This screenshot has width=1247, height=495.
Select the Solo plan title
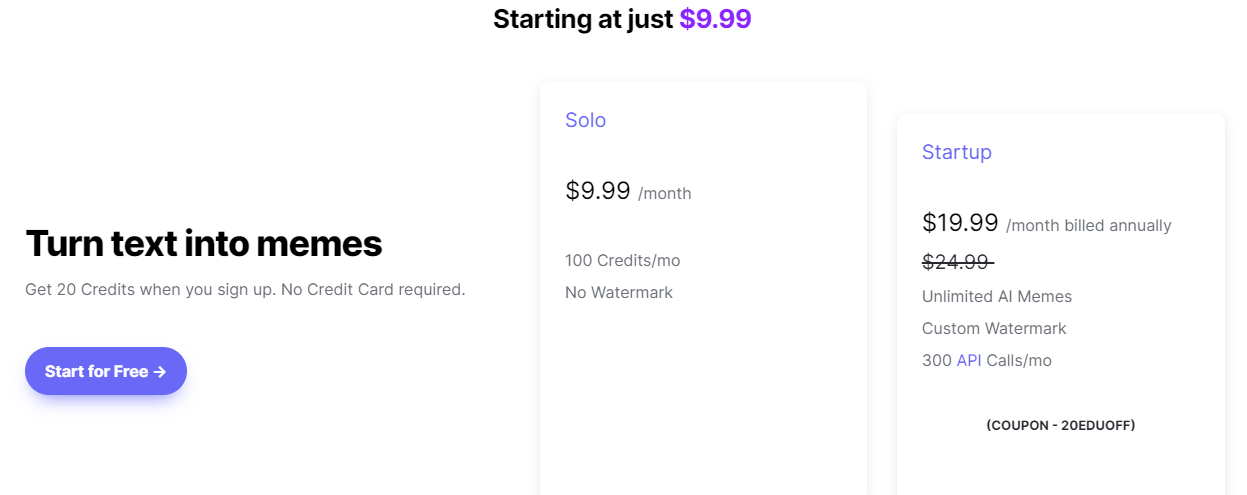coord(585,120)
